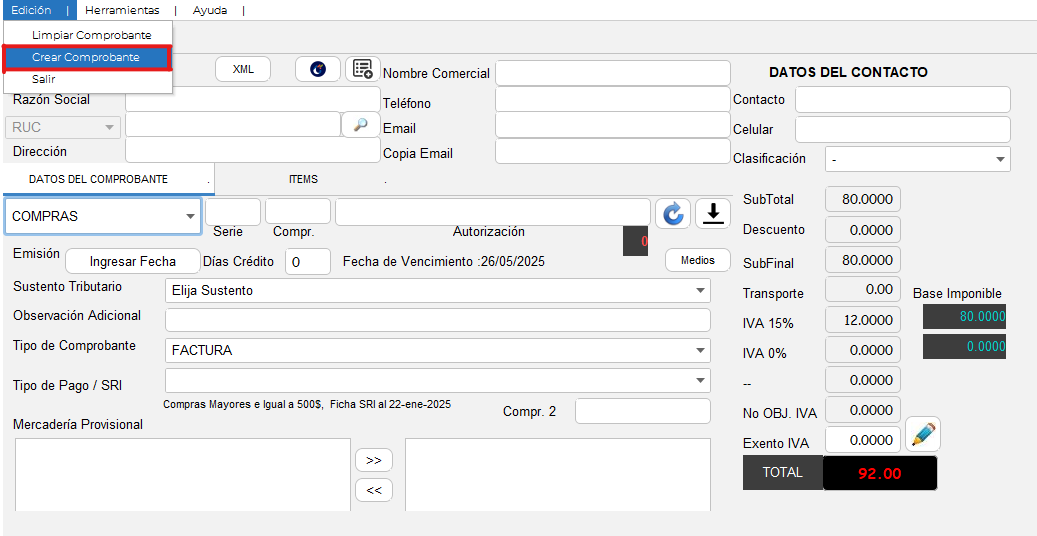1037x536 pixels.
Task: Switch to the ITEMS tab
Action: tap(303, 180)
